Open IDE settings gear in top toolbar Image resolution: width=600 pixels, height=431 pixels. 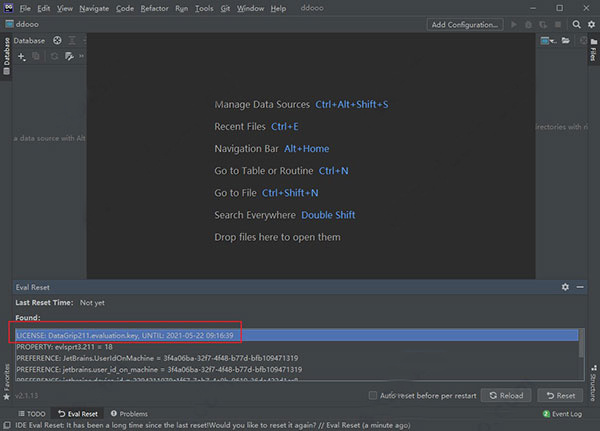[591, 24]
